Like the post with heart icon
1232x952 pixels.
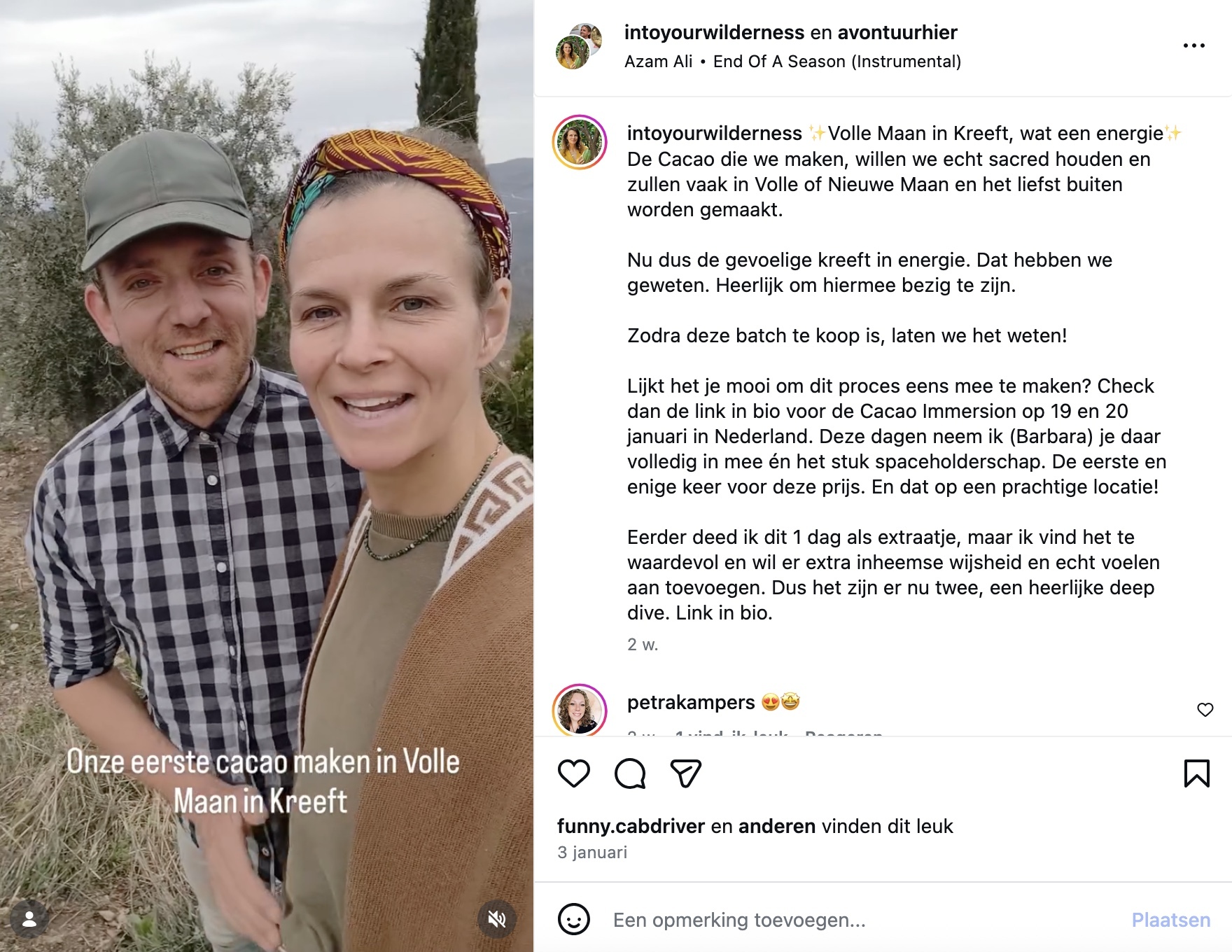click(x=574, y=773)
